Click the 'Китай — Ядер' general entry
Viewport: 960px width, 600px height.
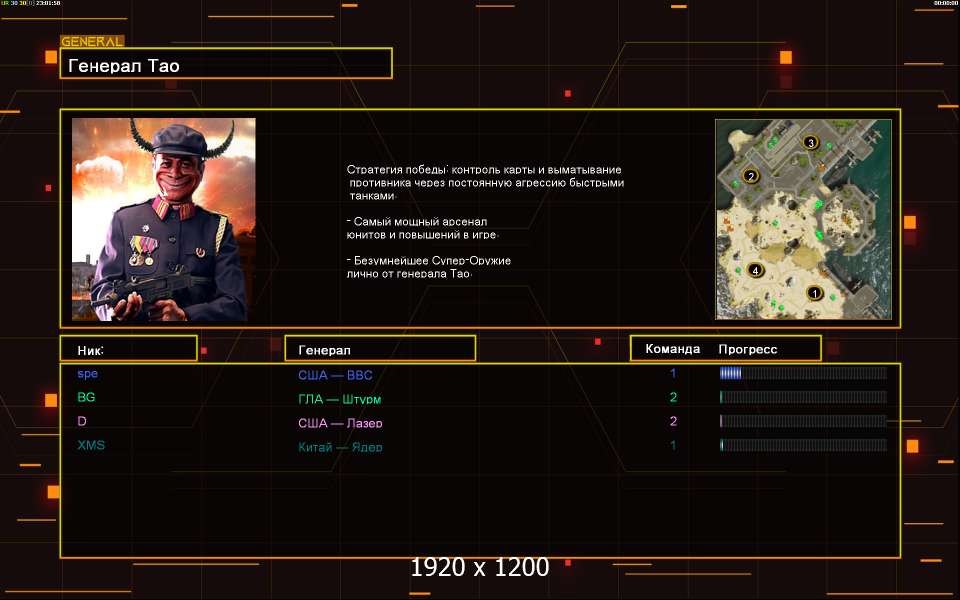click(340, 447)
